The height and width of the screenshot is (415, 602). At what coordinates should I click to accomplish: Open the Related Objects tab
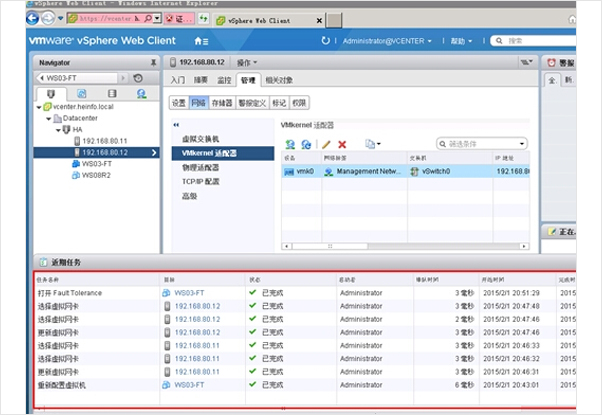point(279,80)
